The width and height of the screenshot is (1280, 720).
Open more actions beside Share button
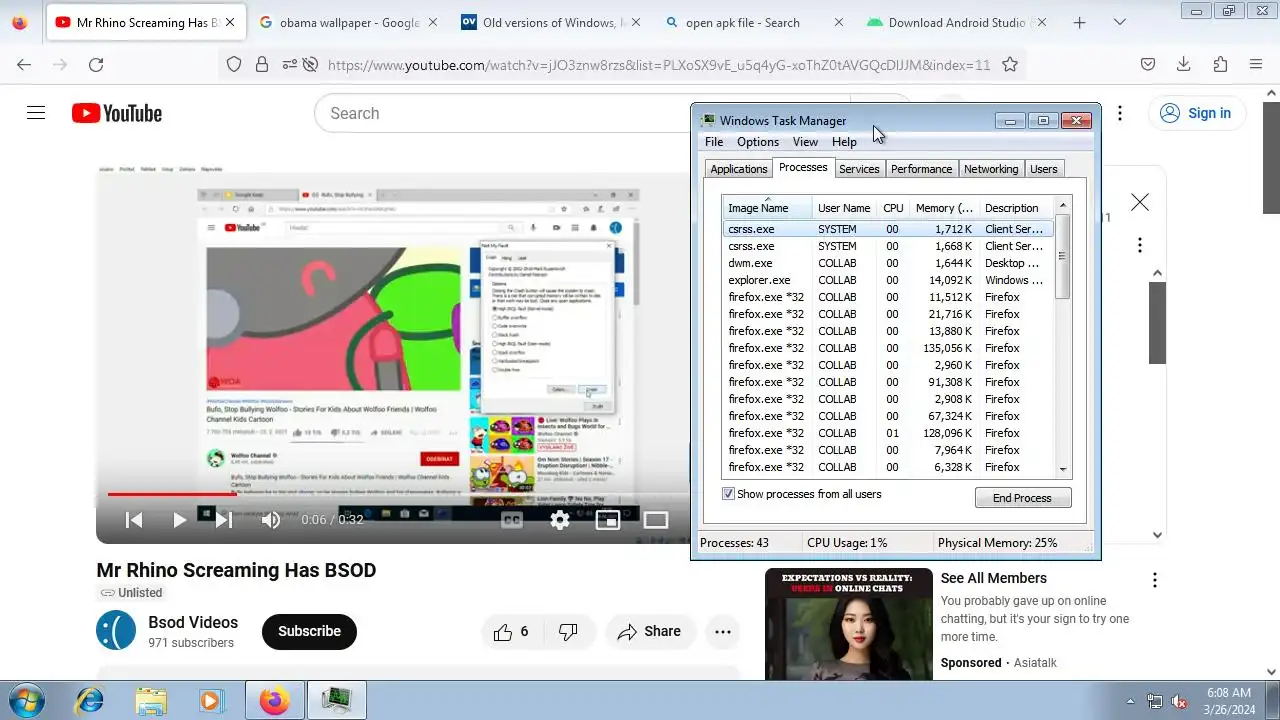[722, 631]
